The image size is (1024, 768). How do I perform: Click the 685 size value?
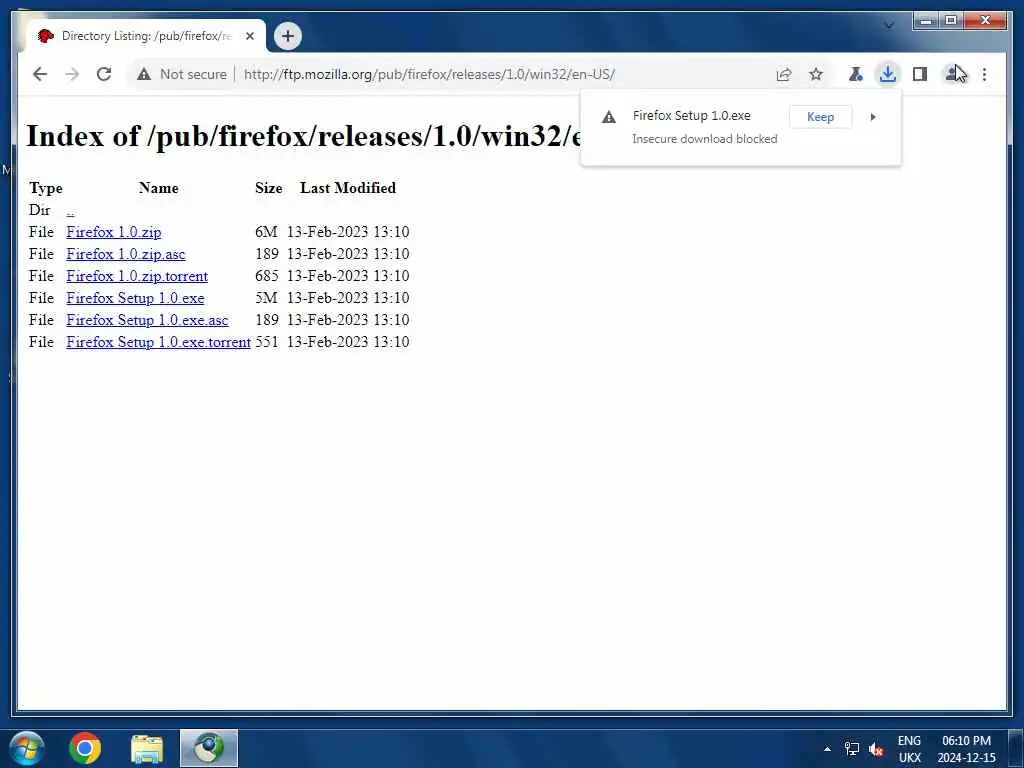coord(266,276)
